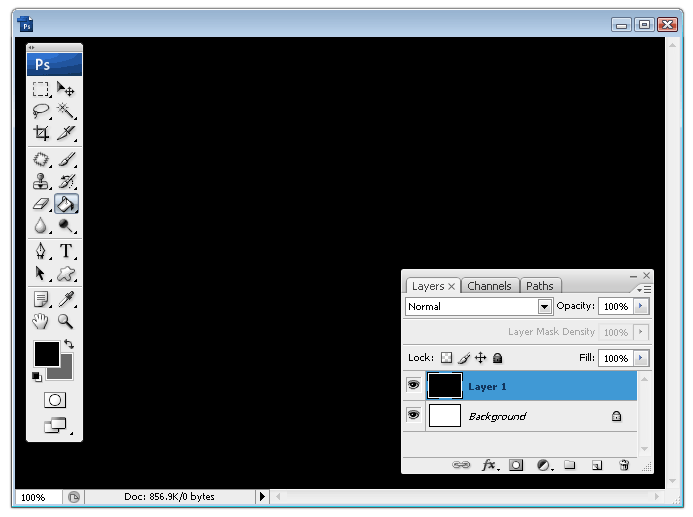
Task: Click the Fill value field
Action: (x=616, y=358)
